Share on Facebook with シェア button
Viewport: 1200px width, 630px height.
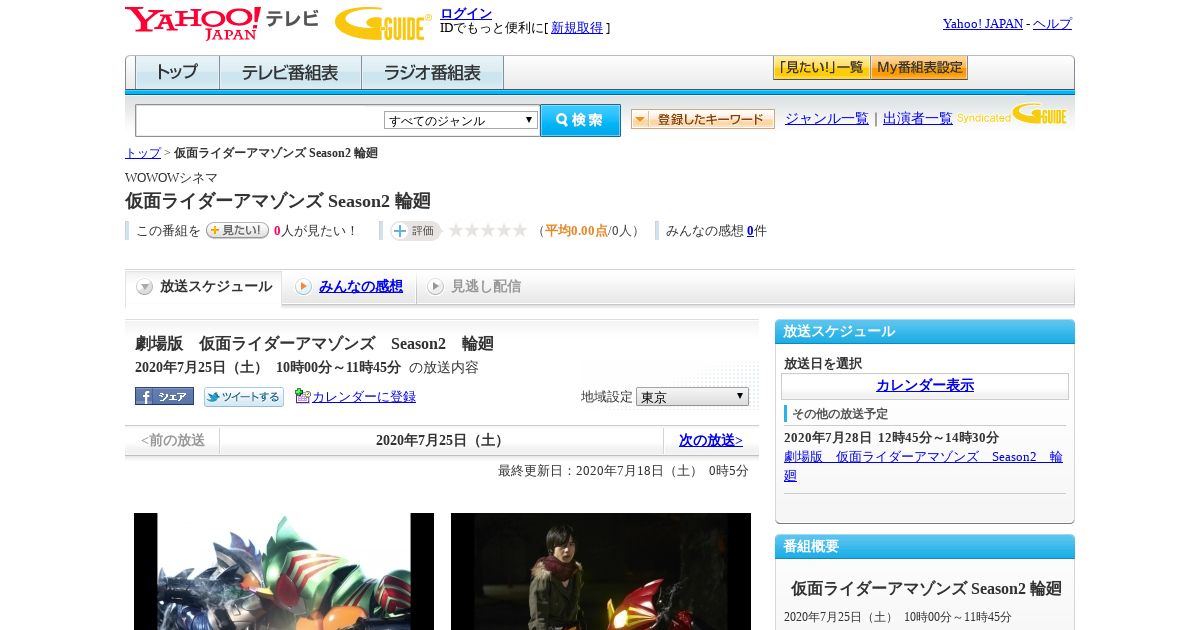click(164, 396)
